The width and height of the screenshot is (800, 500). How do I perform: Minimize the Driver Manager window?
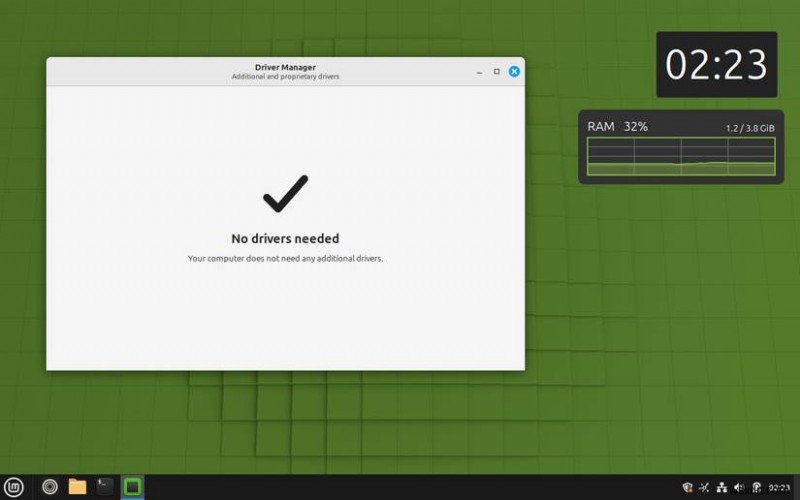coord(479,72)
